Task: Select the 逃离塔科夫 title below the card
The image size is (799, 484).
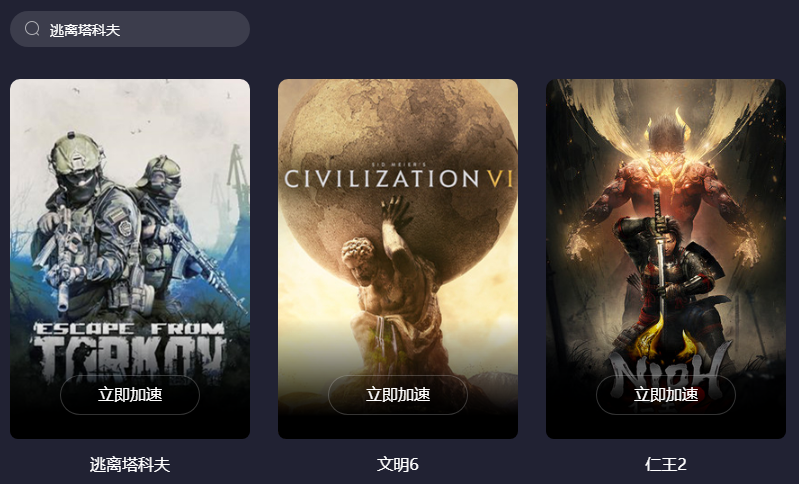Action: tap(130, 464)
